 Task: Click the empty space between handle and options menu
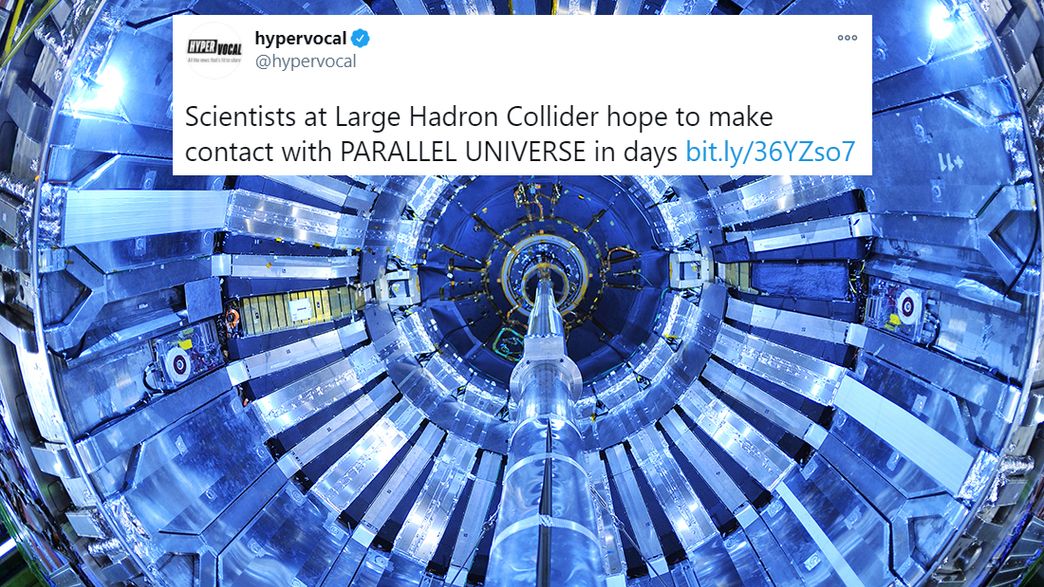click(x=599, y=50)
